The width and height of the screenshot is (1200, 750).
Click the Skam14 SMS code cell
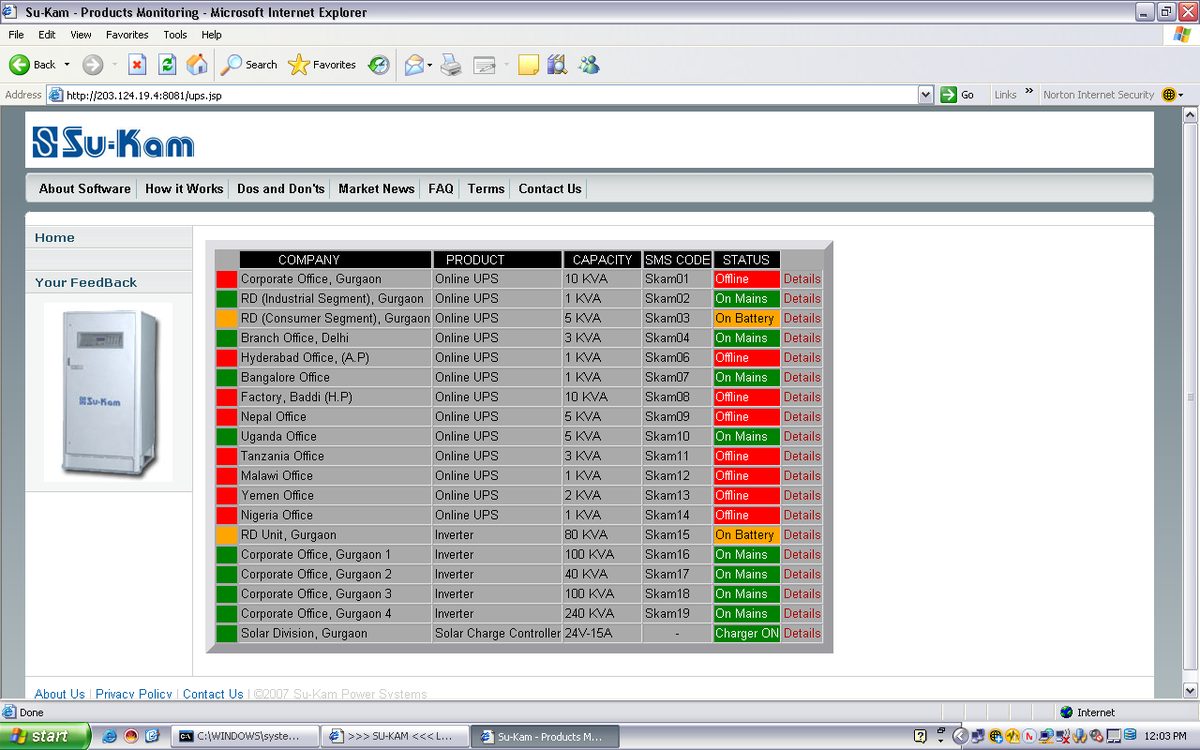pos(677,515)
